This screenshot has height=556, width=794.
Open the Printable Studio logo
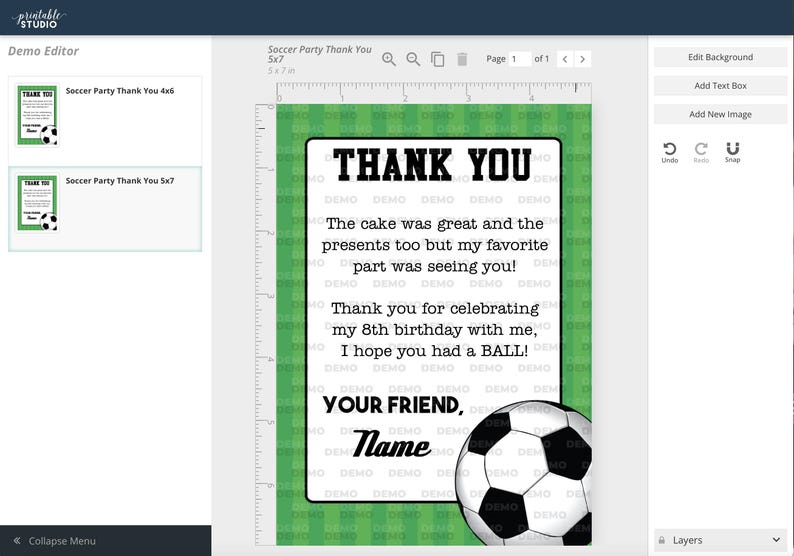pyautogui.click(x=39, y=18)
